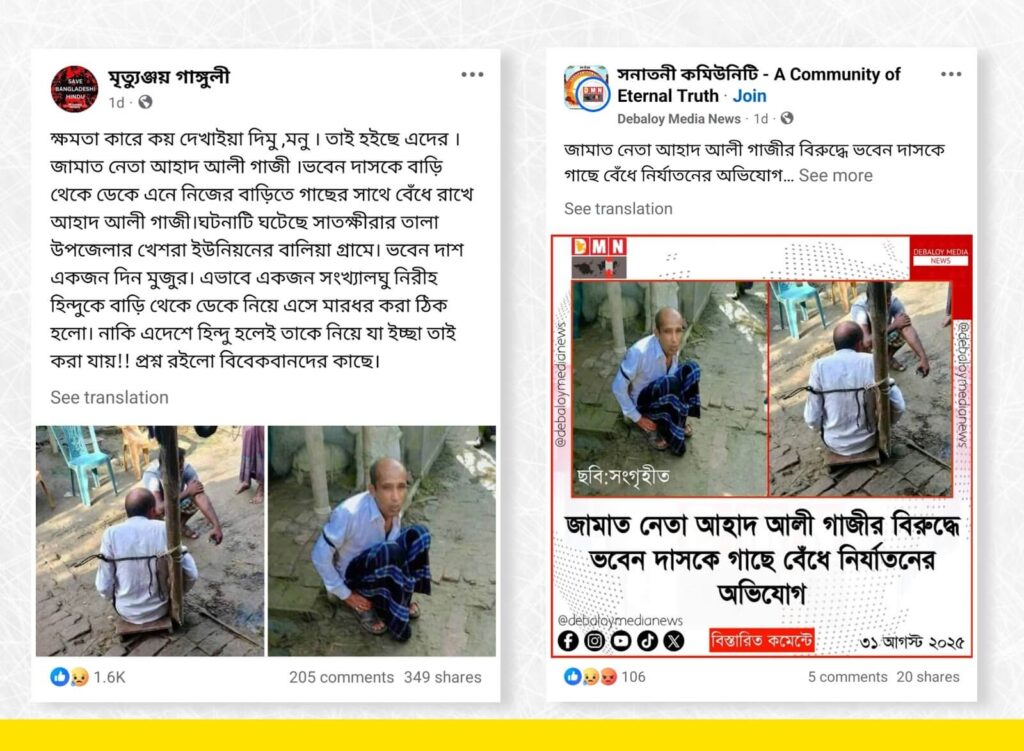The width and height of the screenshot is (1024, 751).
Task: View 349 shares on left post
Action: tap(442, 677)
